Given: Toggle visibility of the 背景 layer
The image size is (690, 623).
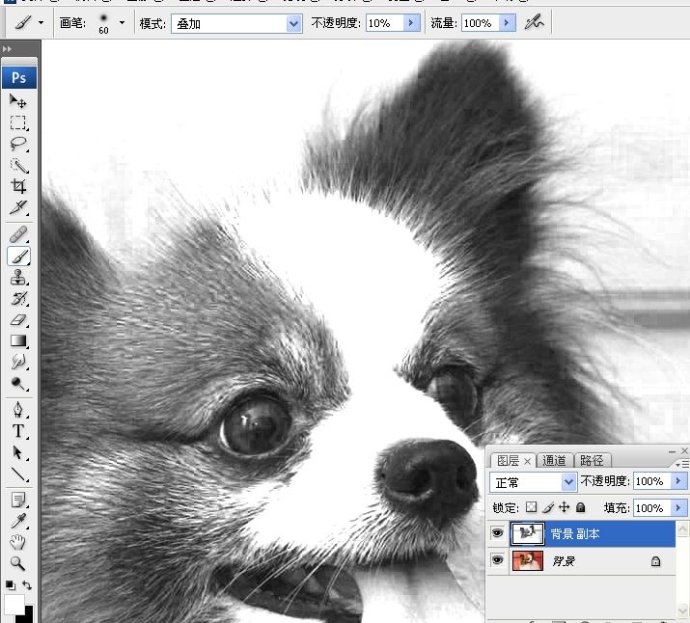Looking at the screenshot, I should 497,561.
